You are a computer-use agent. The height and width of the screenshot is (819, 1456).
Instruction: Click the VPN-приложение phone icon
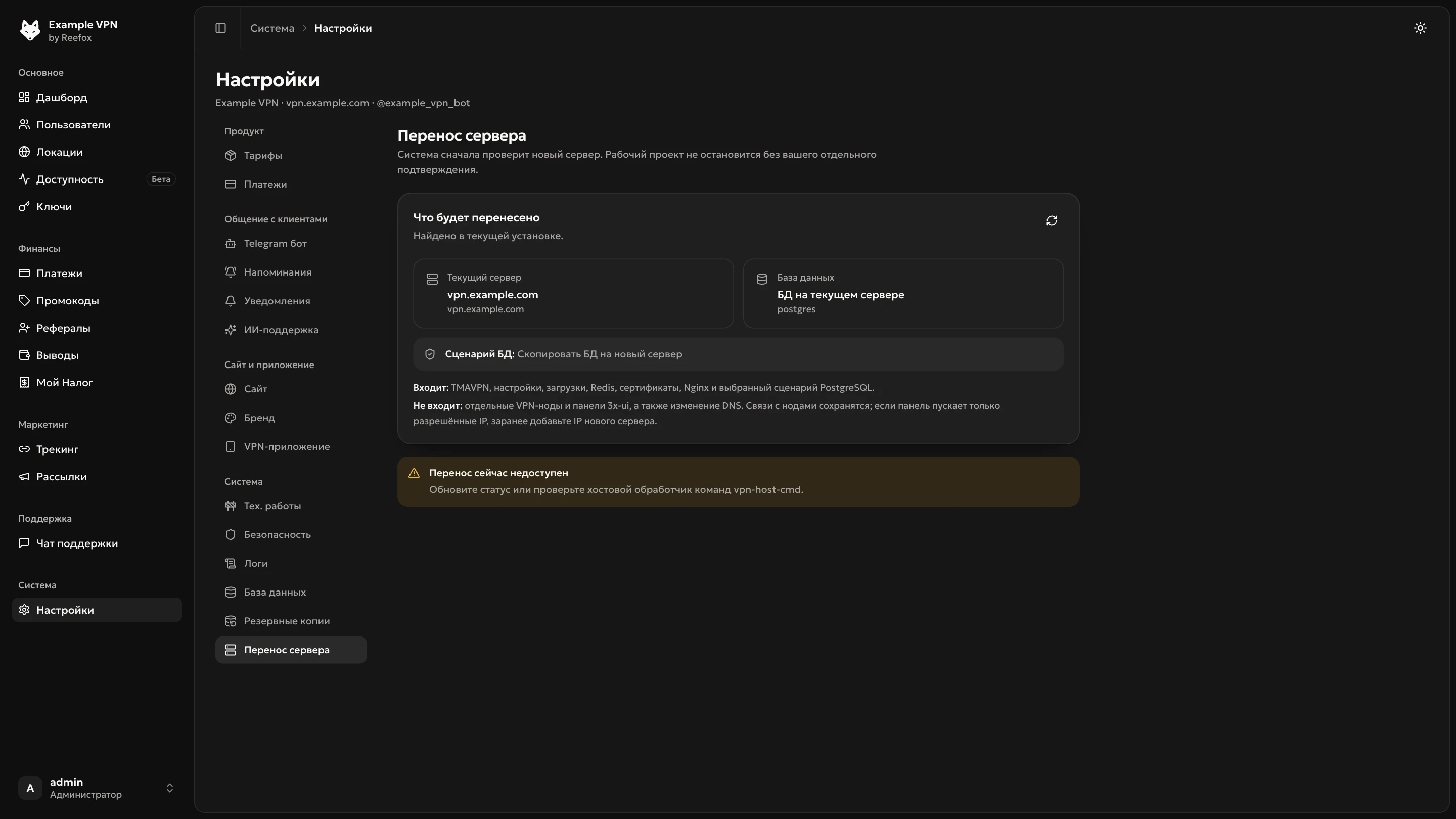[x=230, y=446]
